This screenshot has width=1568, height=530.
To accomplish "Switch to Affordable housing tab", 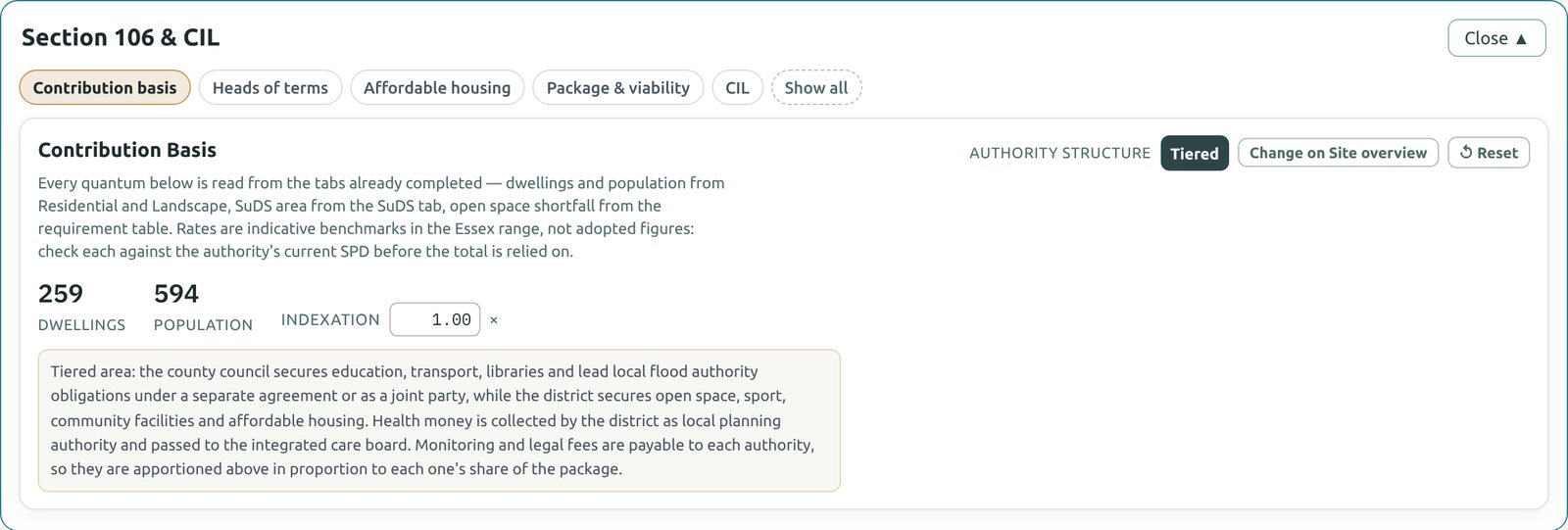I will point(437,88).
